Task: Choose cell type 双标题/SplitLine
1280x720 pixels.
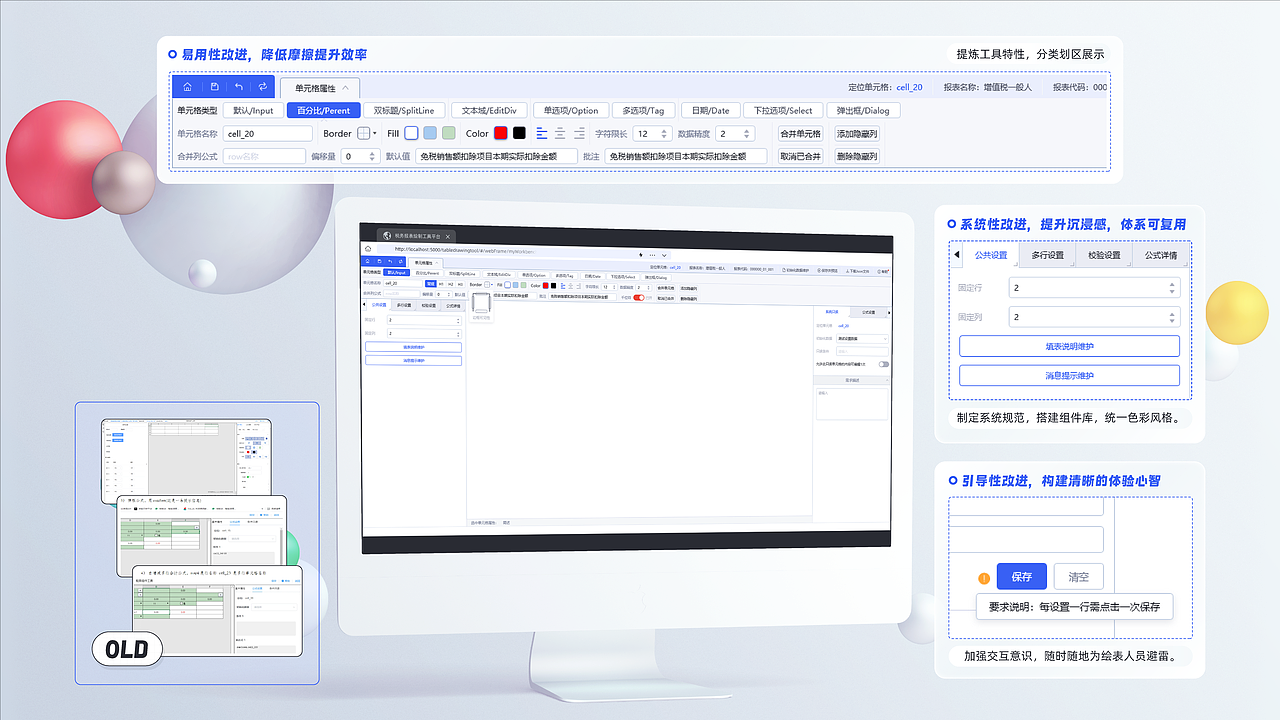Action: click(x=403, y=110)
